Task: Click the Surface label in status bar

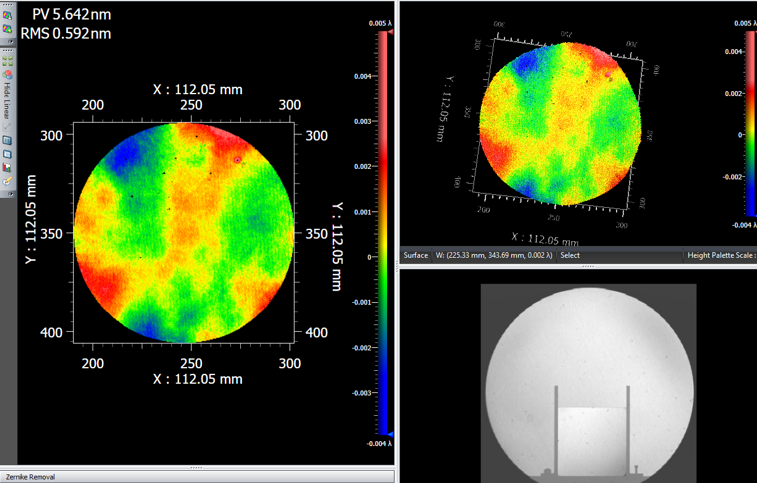Action: [x=416, y=256]
